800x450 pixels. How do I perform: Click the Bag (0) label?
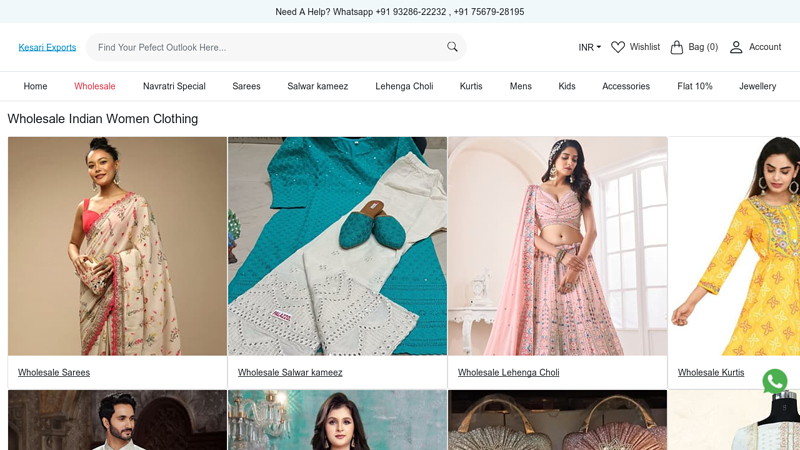click(703, 47)
